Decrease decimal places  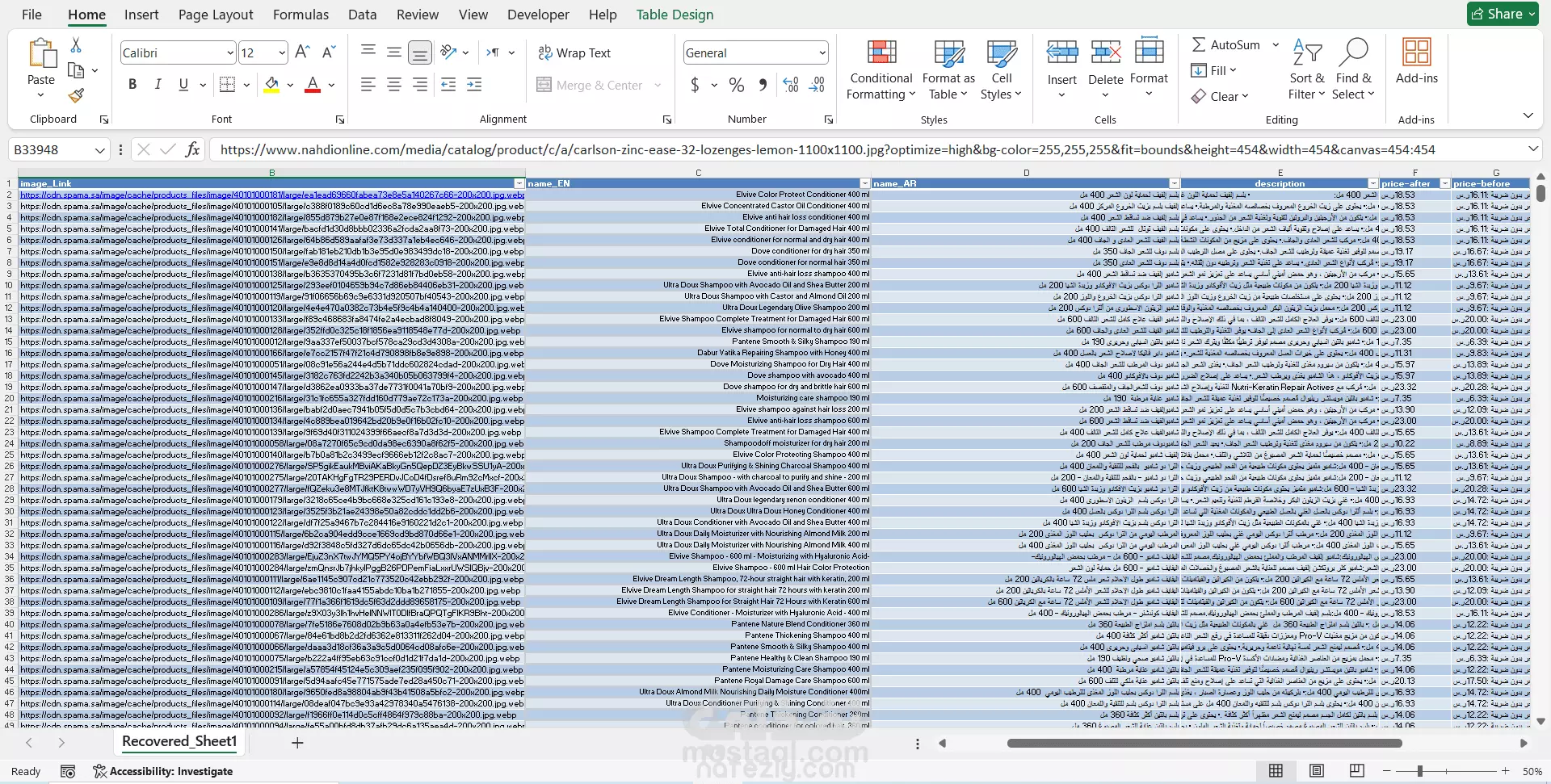pos(817,85)
